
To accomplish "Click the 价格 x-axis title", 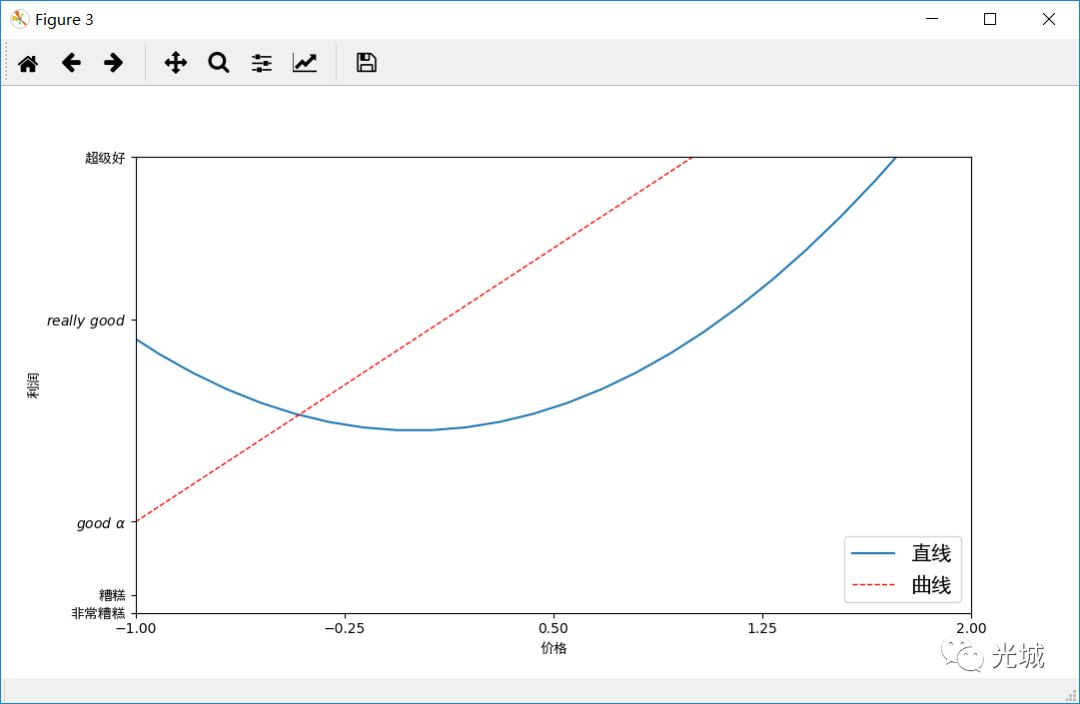I will (x=554, y=648).
